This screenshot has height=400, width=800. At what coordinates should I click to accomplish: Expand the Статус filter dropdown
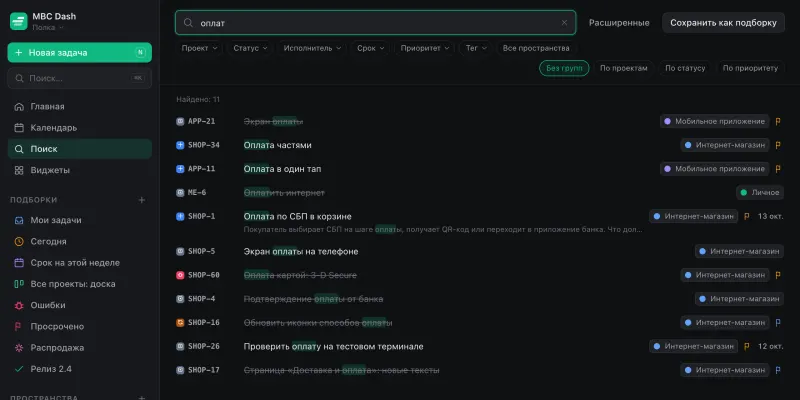click(x=250, y=48)
